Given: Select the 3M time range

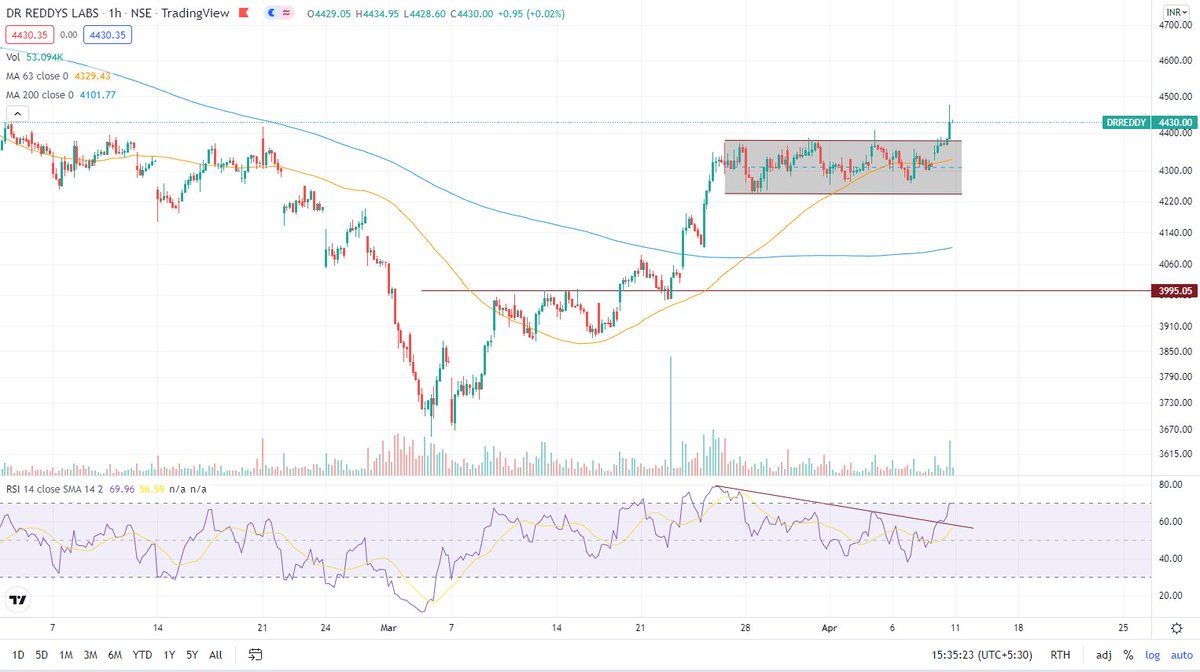Looking at the screenshot, I should pyautogui.click(x=91, y=655).
